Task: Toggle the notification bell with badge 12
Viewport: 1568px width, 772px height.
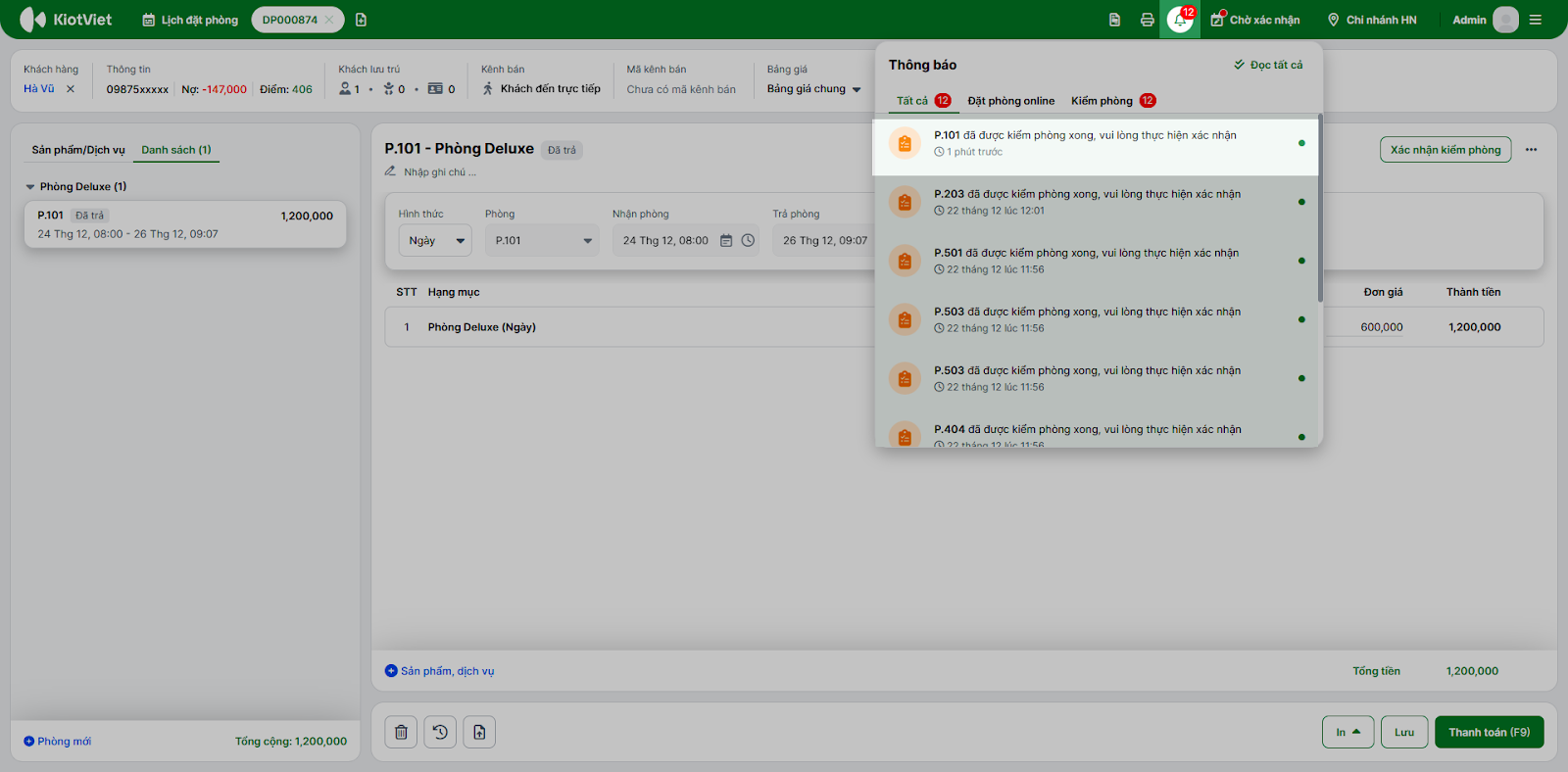Action: 1180,20
